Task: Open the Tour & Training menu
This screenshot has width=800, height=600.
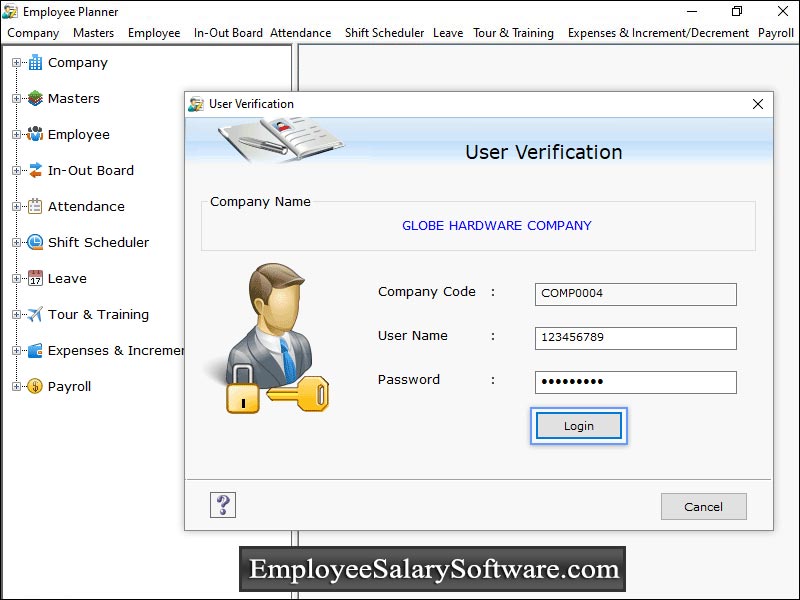Action: tap(514, 32)
